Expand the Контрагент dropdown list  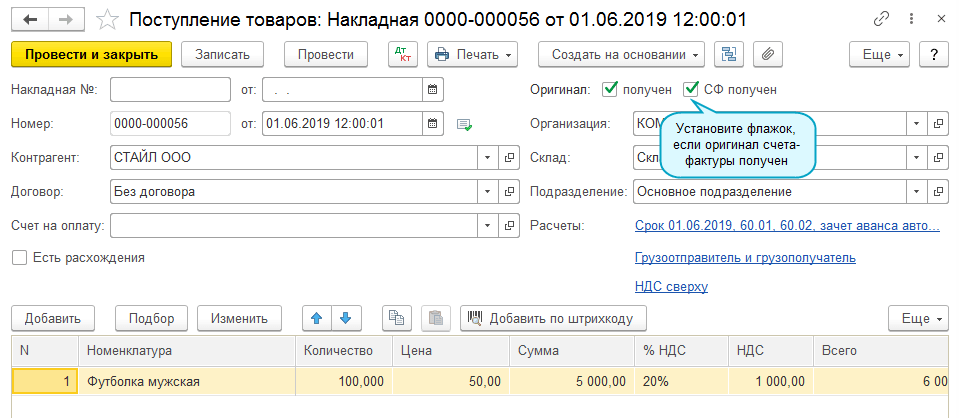pyautogui.click(x=487, y=158)
